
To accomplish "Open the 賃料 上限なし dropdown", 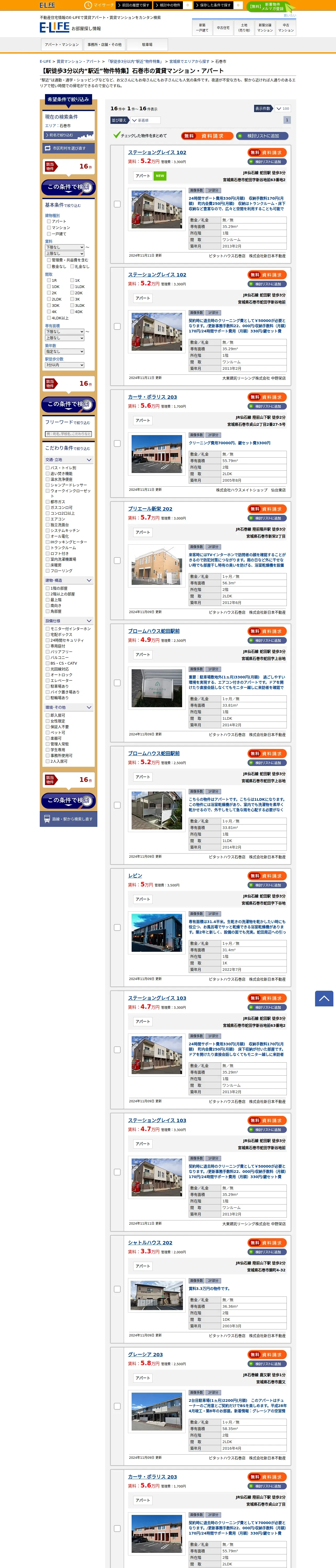I will point(65,254).
